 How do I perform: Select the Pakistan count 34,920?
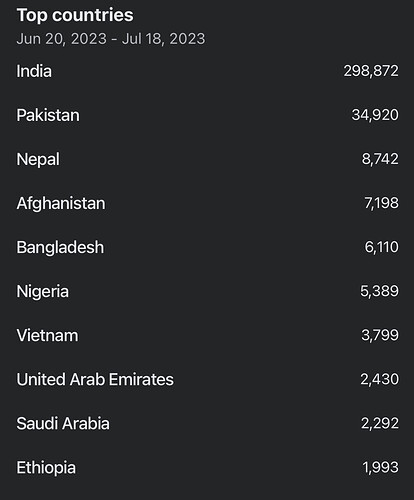click(375, 115)
